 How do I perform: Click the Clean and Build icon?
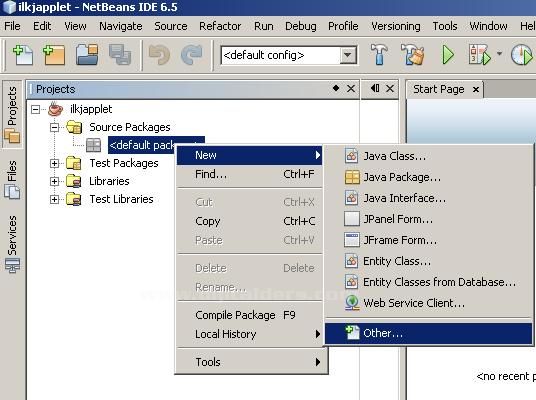[x=413, y=55]
